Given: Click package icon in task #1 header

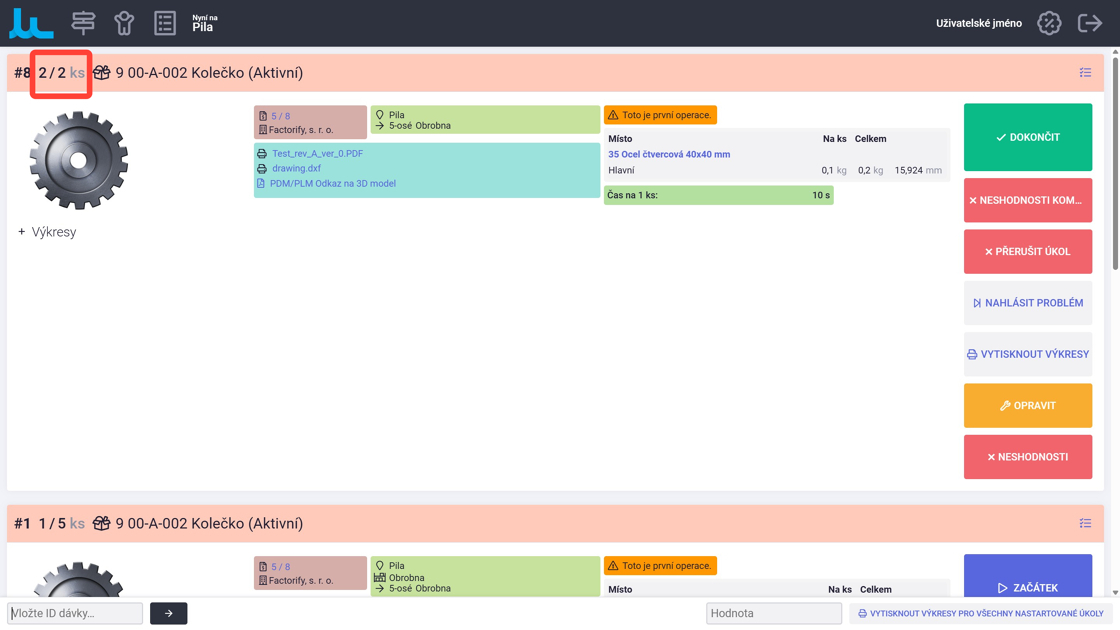Looking at the screenshot, I should 101,524.
